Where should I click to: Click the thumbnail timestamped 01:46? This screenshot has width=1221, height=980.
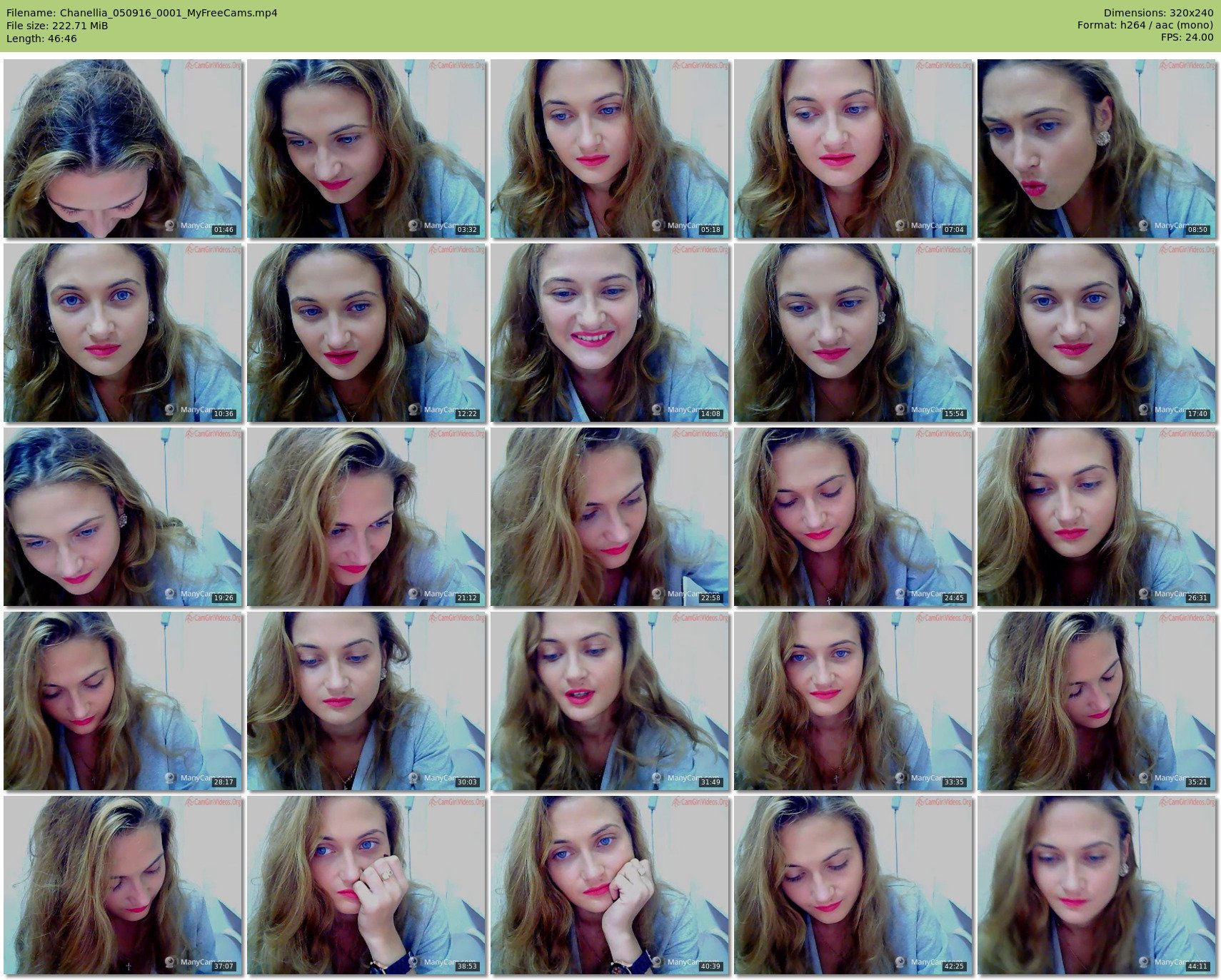click(123, 148)
